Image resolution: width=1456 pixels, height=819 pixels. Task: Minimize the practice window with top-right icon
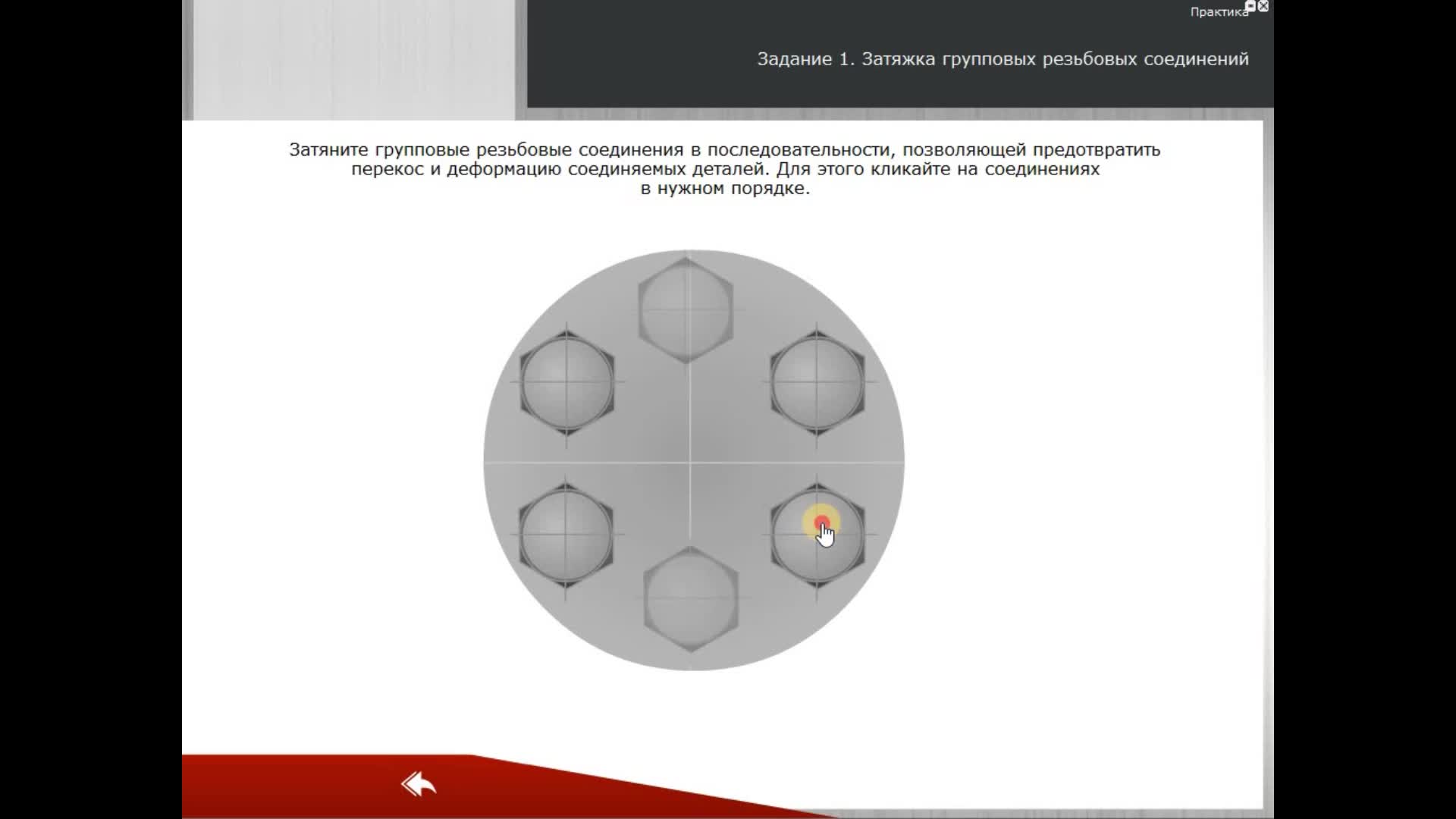(1250, 6)
